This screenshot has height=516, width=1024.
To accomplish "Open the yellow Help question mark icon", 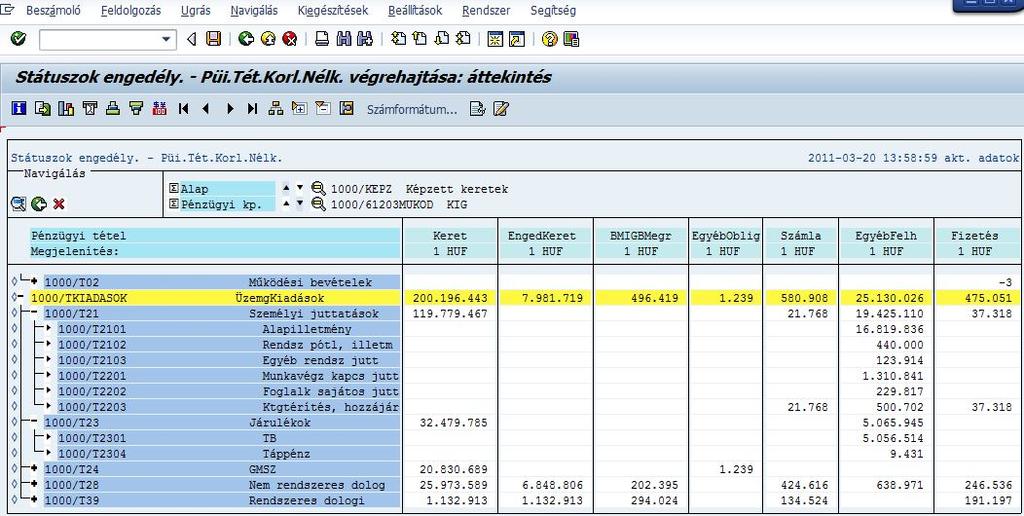I will click(549, 39).
